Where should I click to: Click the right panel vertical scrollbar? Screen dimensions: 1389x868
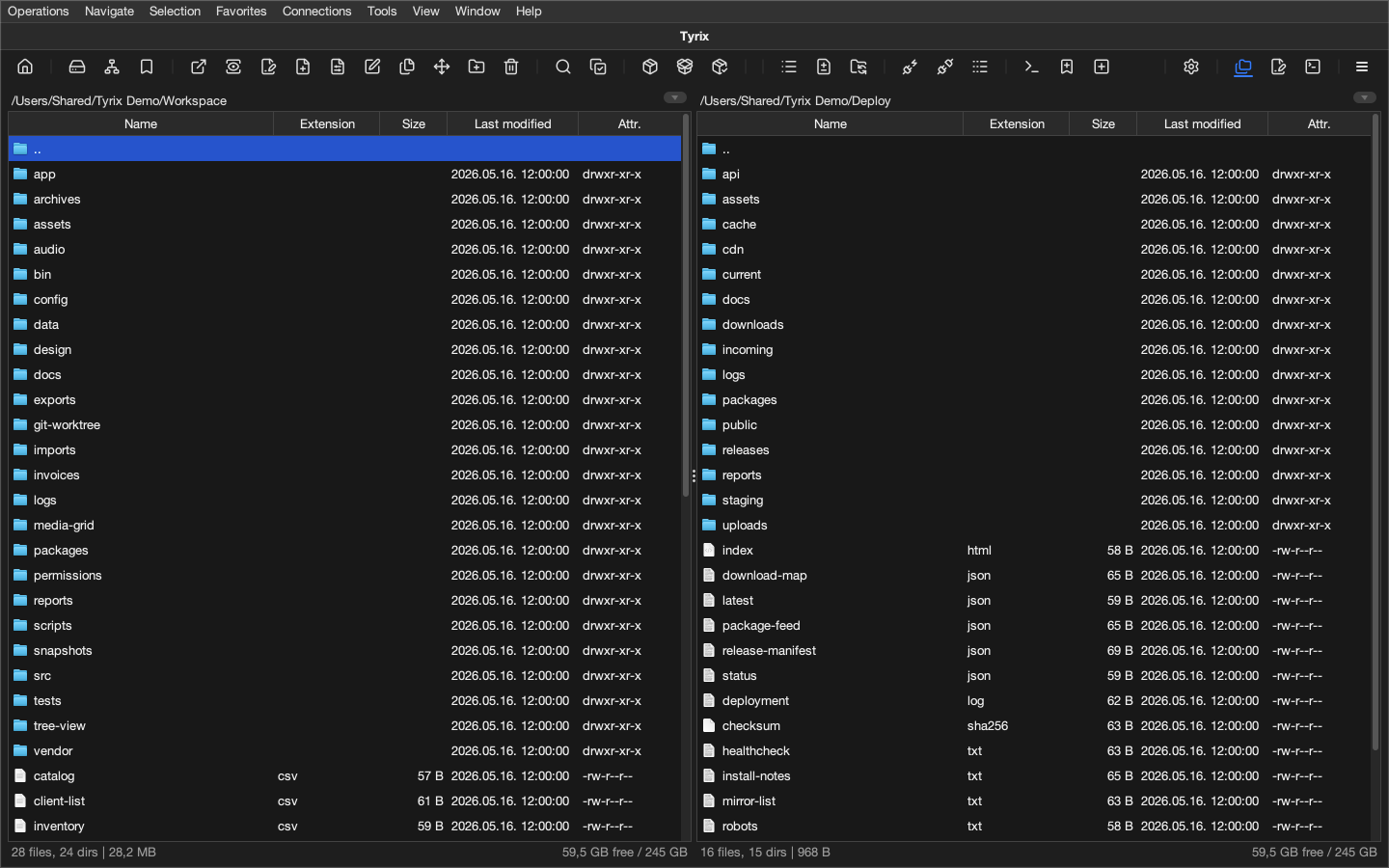click(1375, 431)
